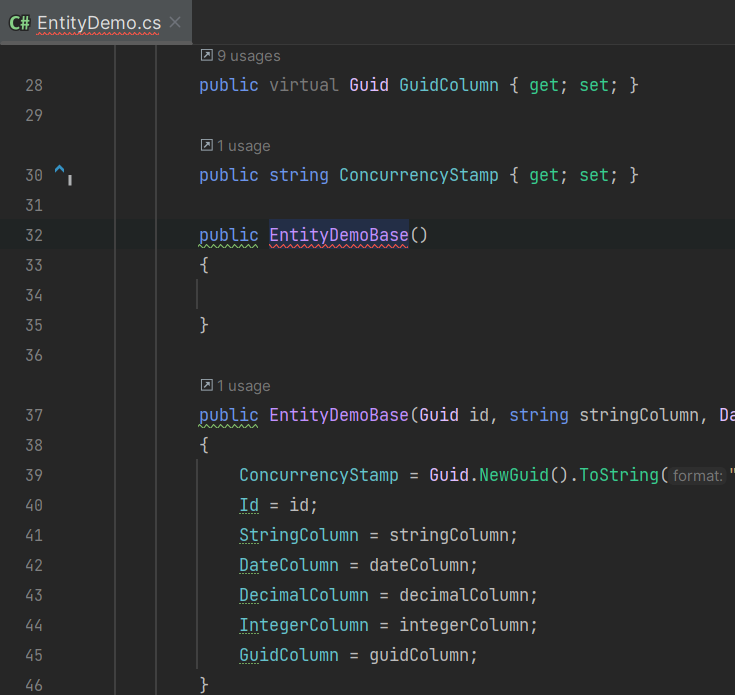Click the C# file icon in the tab

click(19, 22)
